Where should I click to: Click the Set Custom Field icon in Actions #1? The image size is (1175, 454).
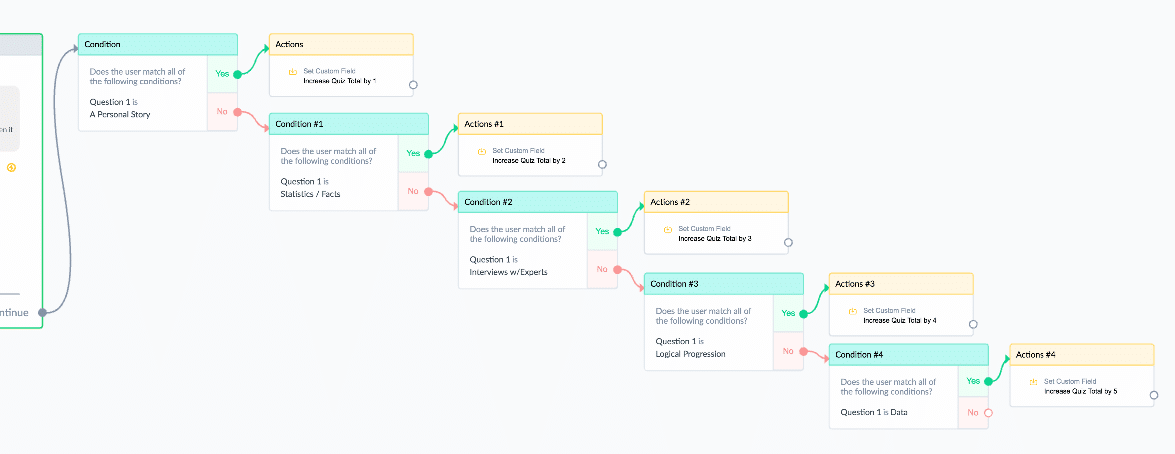[x=482, y=152]
